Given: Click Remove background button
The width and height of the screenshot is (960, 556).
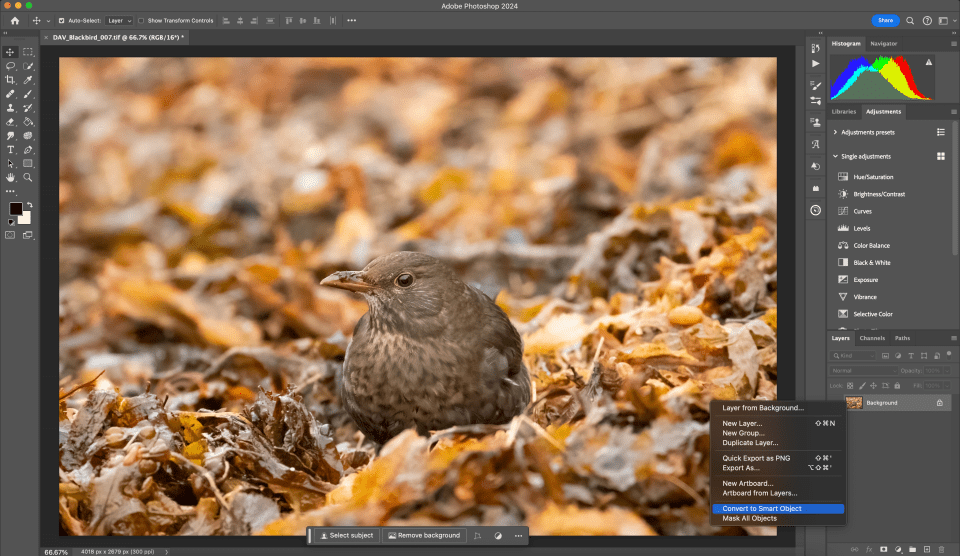Looking at the screenshot, I should [x=424, y=536].
